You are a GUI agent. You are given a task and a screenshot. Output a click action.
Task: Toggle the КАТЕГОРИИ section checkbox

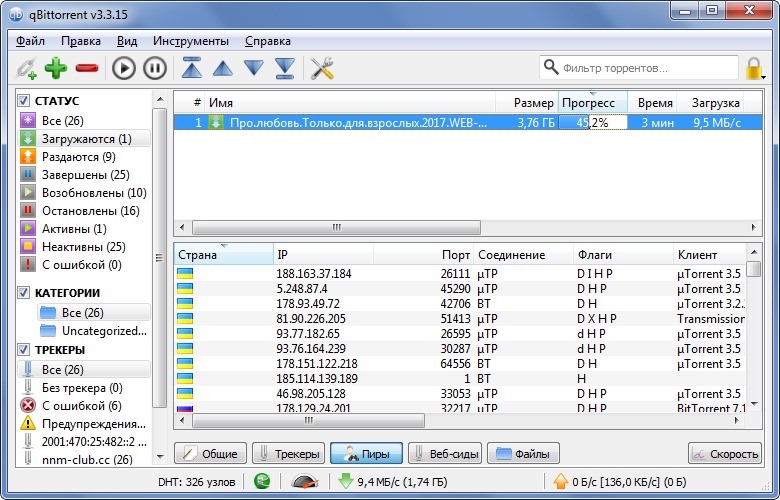(24, 293)
